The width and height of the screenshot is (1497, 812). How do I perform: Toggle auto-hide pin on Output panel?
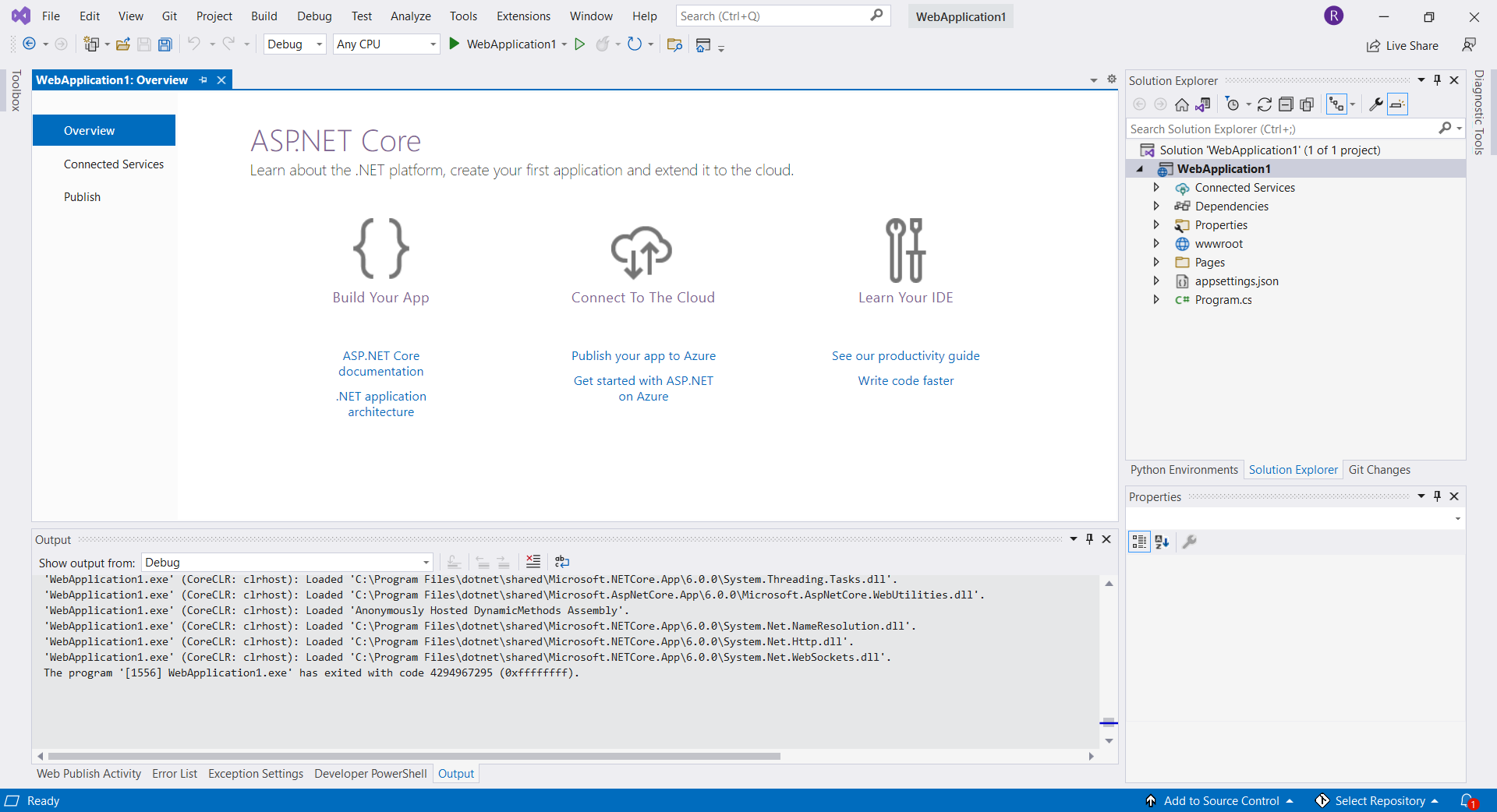[x=1089, y=539]
